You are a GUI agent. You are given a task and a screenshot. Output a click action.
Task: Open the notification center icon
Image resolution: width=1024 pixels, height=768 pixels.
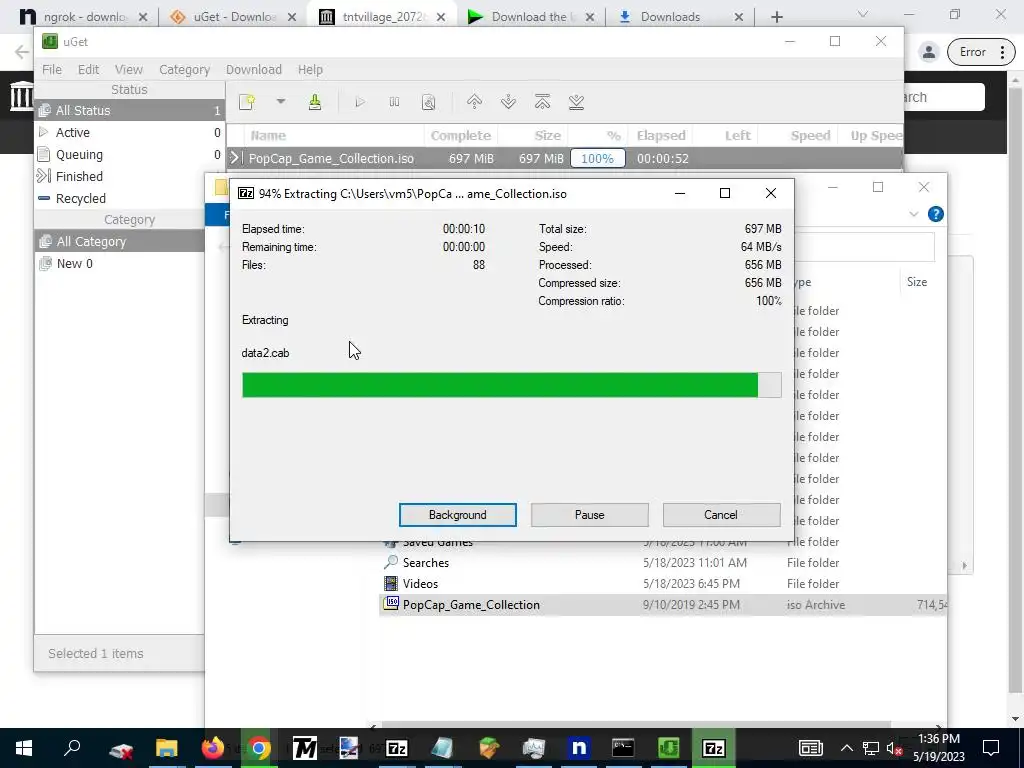[x=991, y=748]
